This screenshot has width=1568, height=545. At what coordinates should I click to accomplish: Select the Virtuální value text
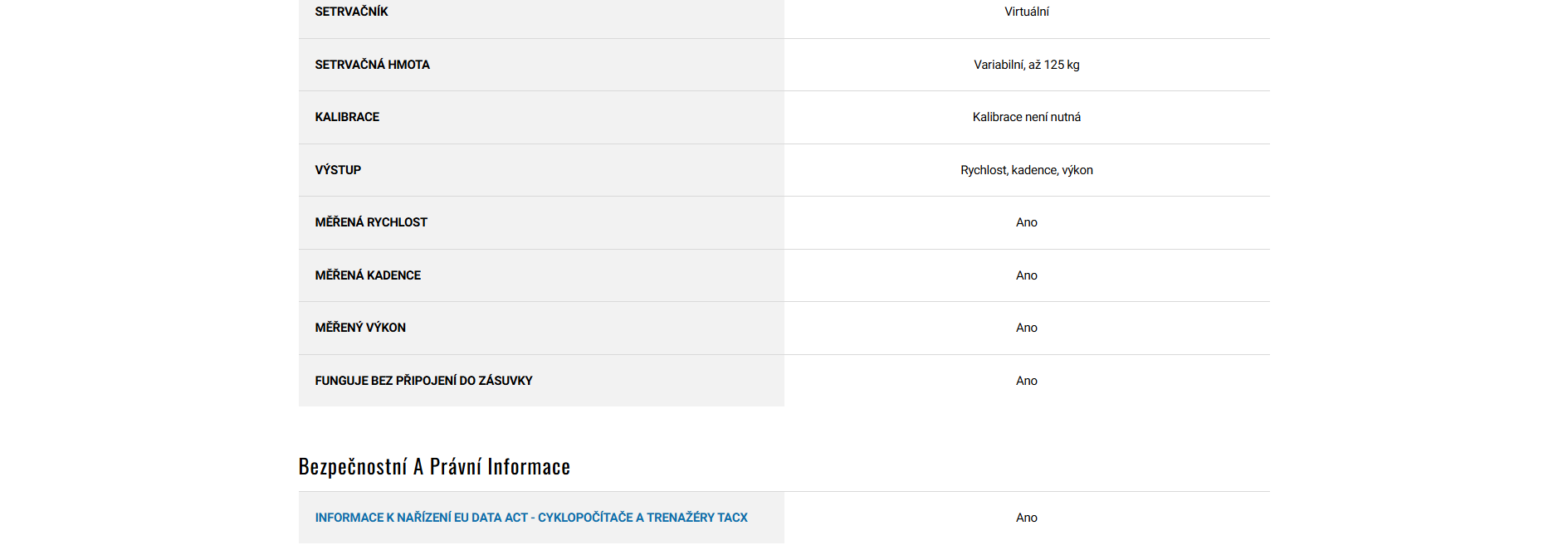(1026, 12)
